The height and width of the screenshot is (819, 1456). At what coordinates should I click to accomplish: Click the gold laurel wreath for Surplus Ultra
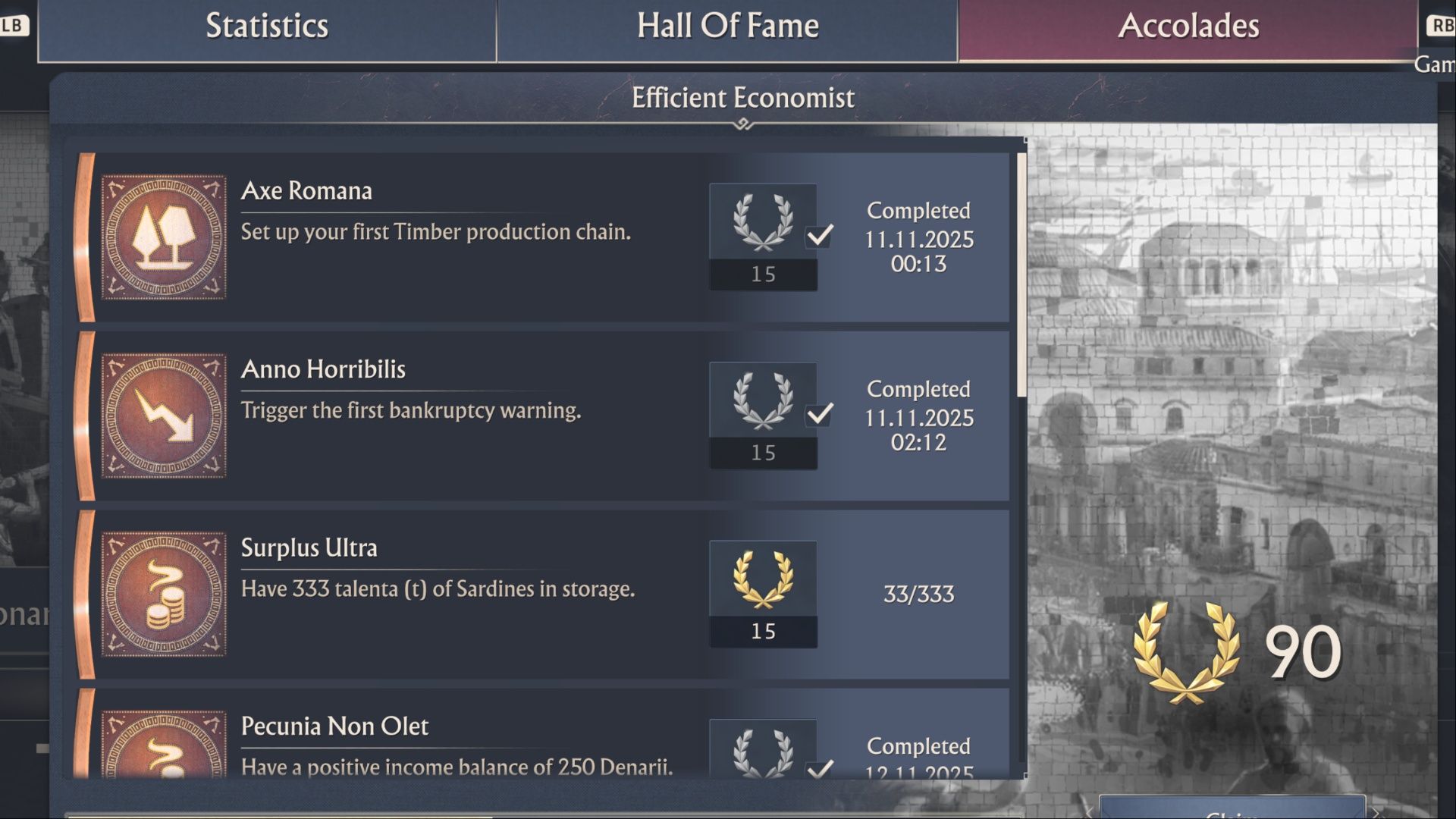[763, 580]
